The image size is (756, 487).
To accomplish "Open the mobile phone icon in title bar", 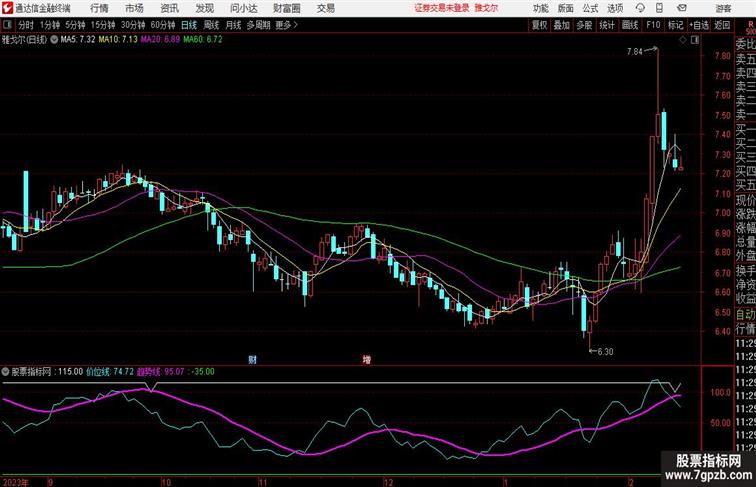I will [659, 8].
